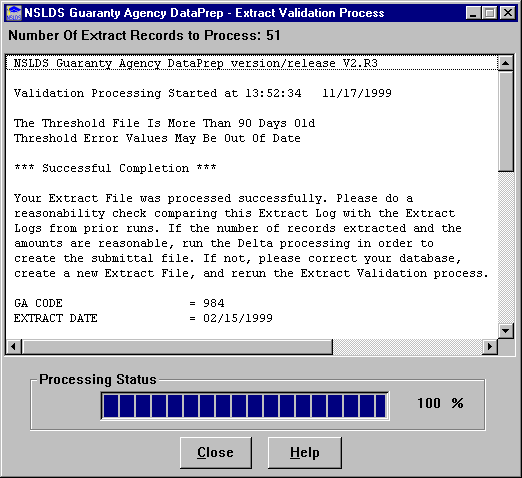Click 'Number Of Extract Records to Process: 51' label
522x478 pixels.
144,35
